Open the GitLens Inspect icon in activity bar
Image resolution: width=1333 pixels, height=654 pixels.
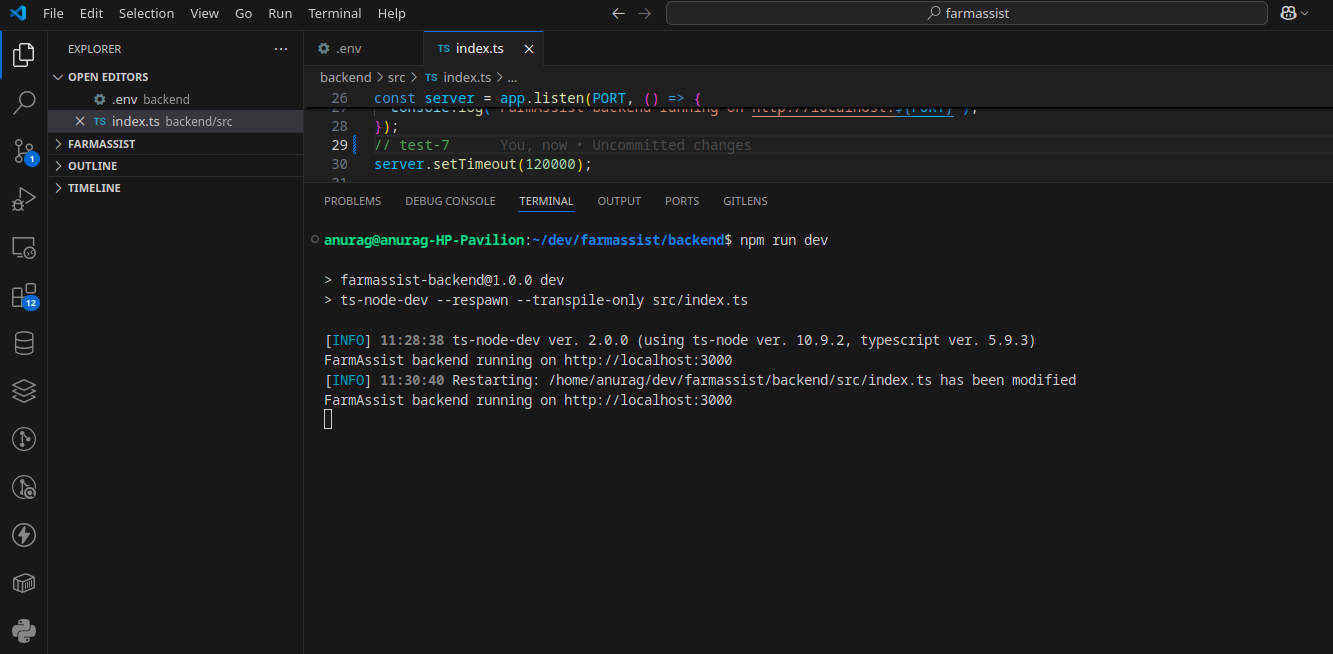point(24,487)
